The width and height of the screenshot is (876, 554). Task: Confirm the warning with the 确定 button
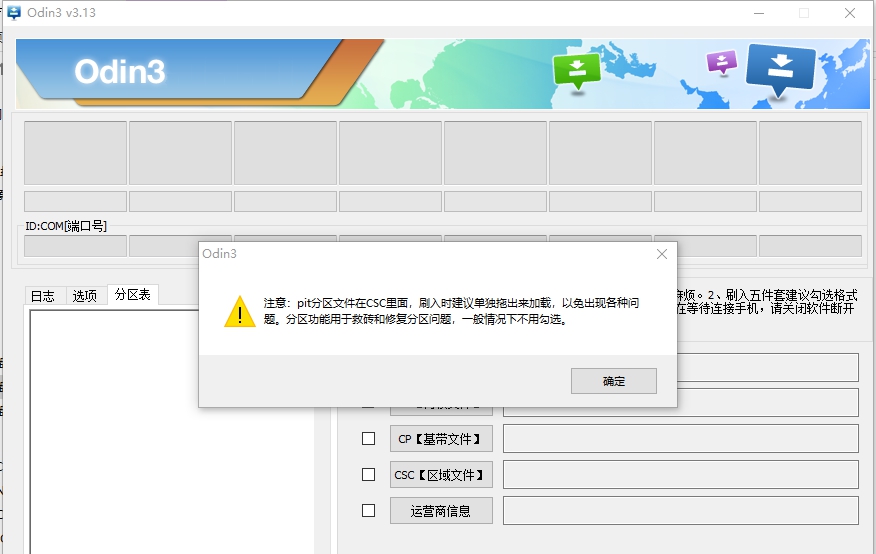(613, 381)
